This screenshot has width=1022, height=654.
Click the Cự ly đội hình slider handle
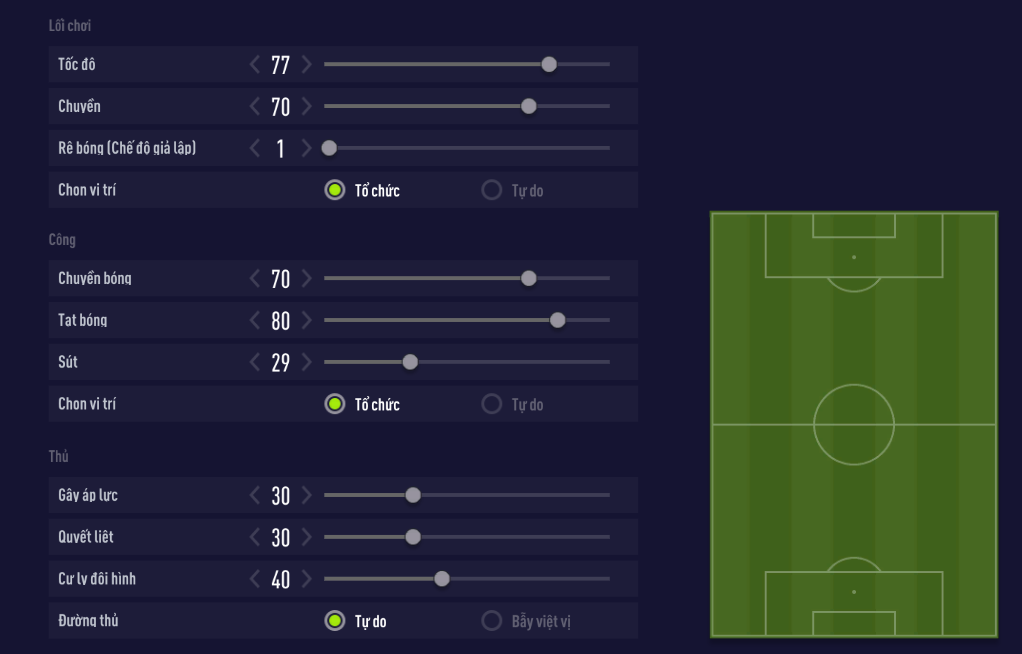[442, 578]
